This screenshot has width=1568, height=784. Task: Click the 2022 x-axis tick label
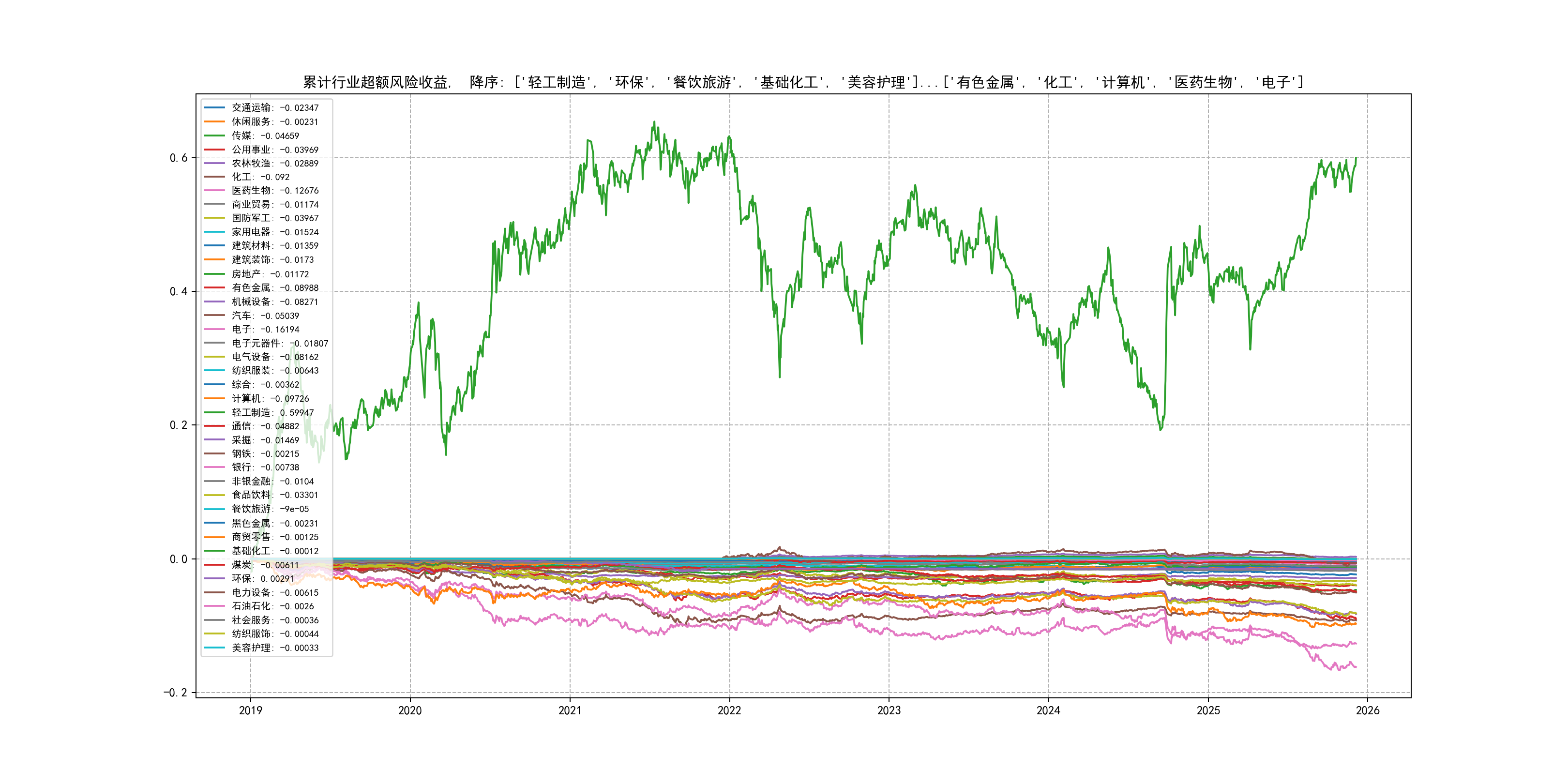click(729, 710)
